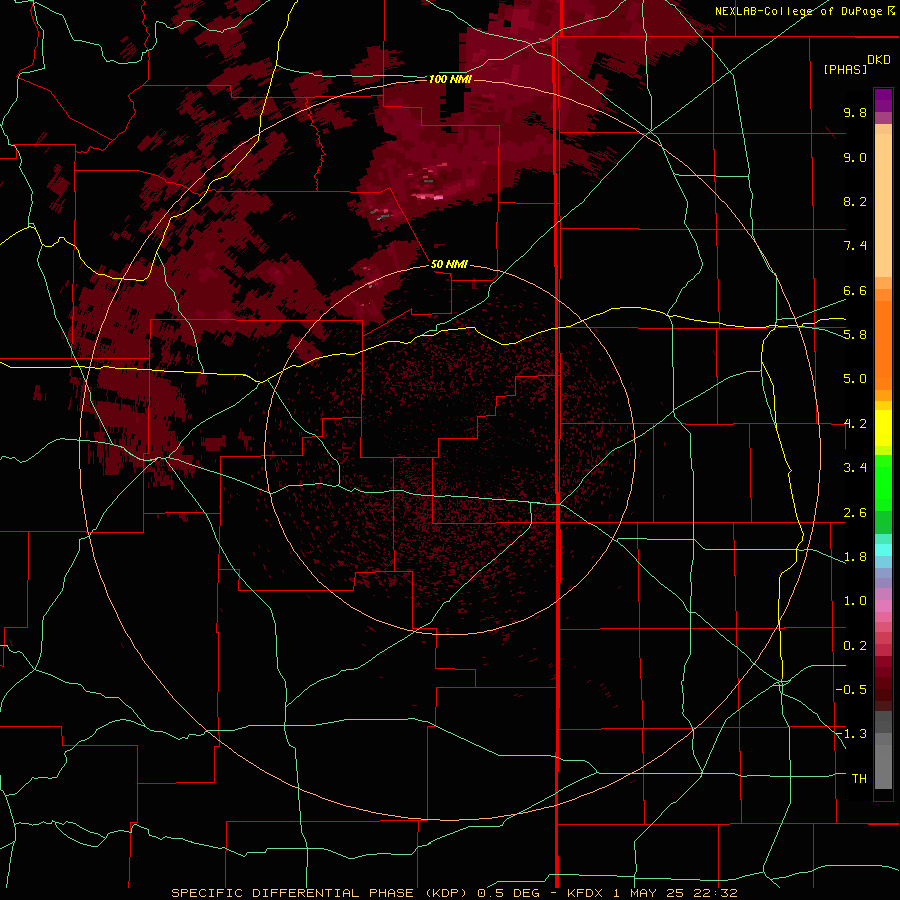Pick the bright green color bar segment
The image size is (900, 900).
tap(883, 483)
